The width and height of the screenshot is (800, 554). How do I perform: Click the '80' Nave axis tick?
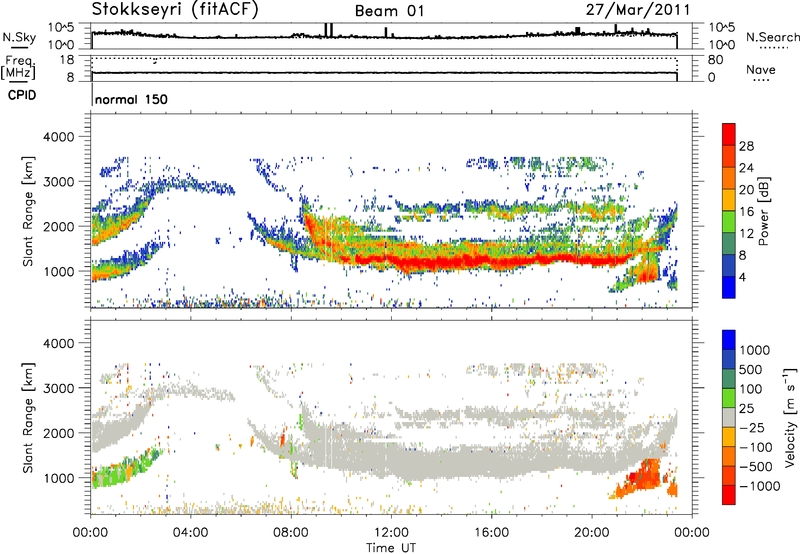(715, 60)
